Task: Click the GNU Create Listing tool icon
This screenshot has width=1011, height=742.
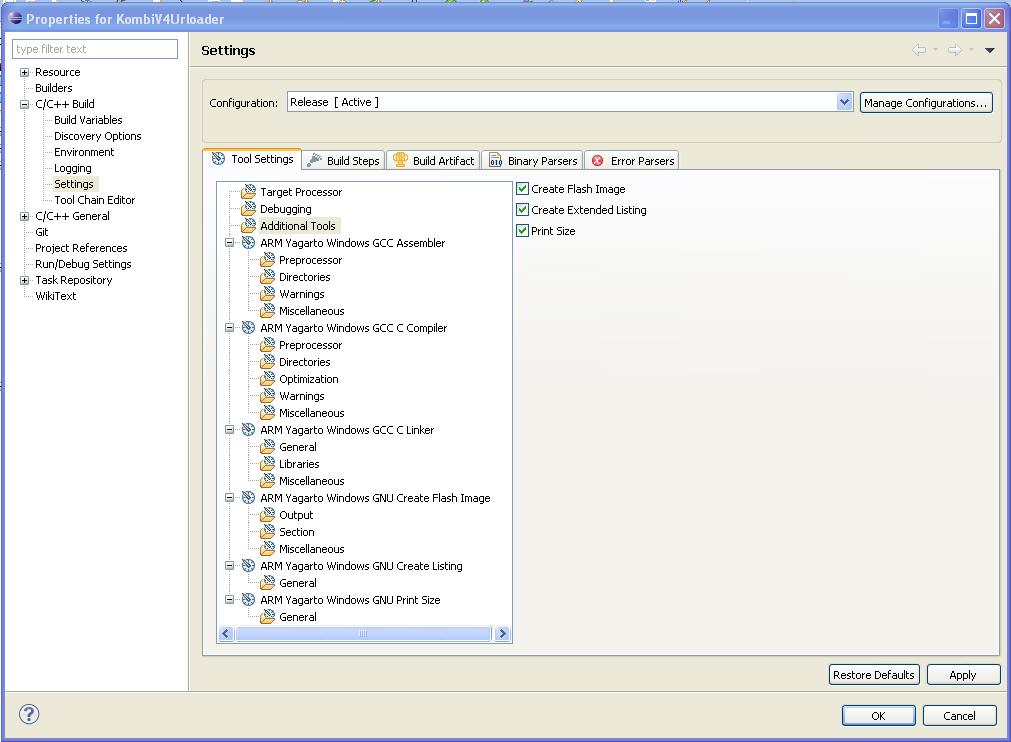Action: [x=249, y=566]
